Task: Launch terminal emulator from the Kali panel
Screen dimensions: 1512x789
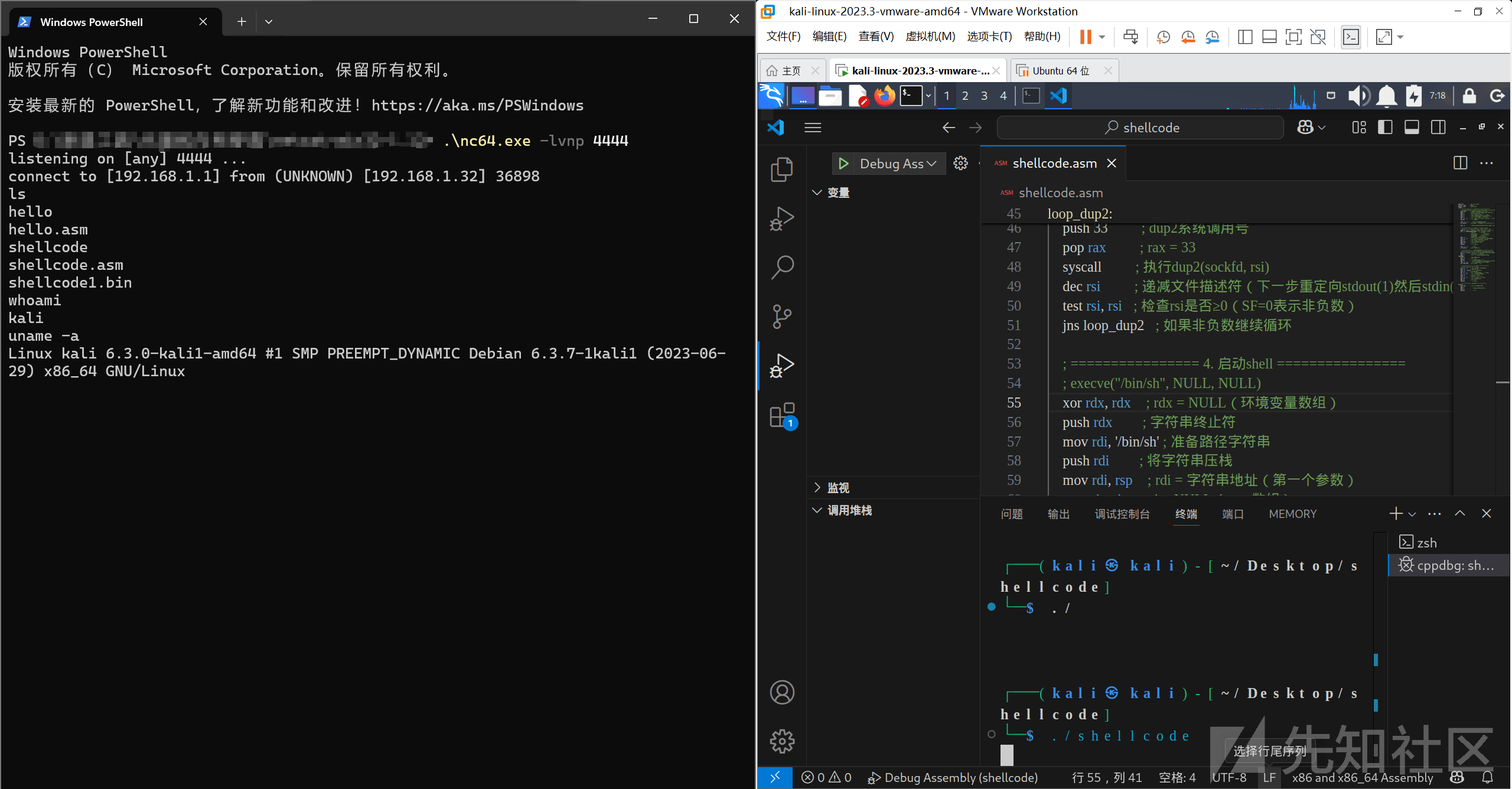Action: pyautogui.click(x=911, y=96)
